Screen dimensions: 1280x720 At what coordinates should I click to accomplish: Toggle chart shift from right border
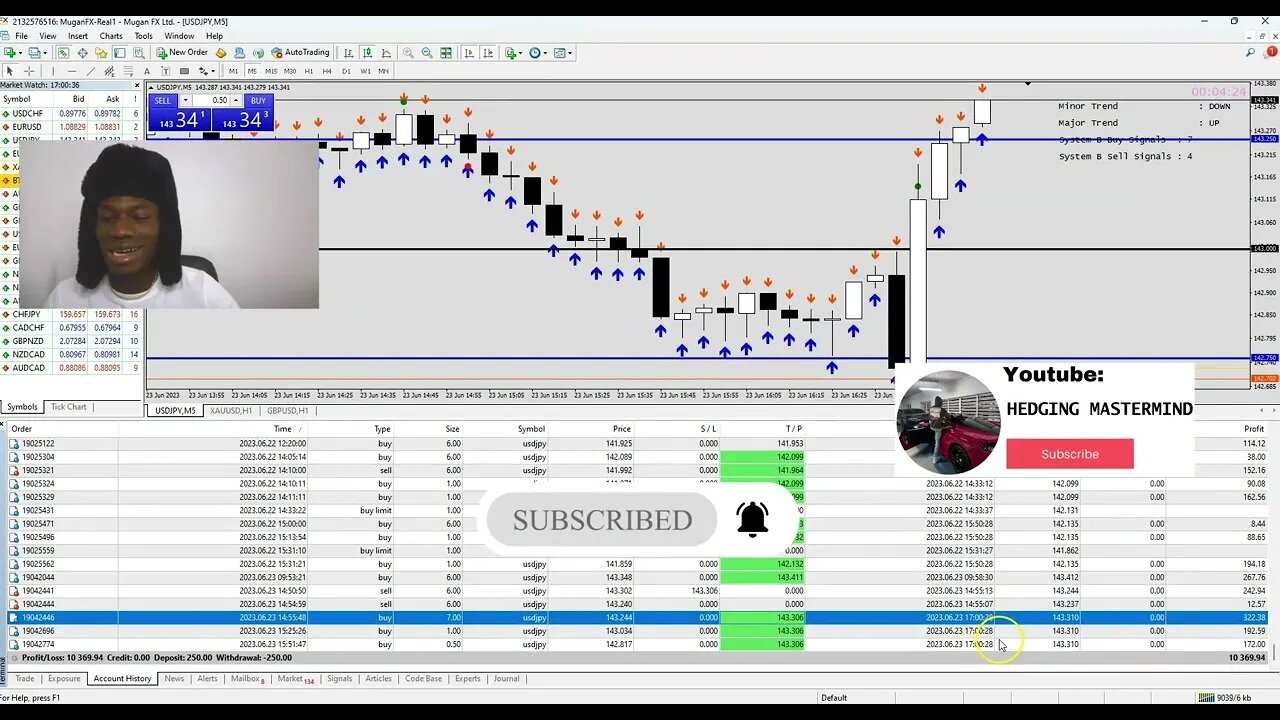(x=488, y=53)
